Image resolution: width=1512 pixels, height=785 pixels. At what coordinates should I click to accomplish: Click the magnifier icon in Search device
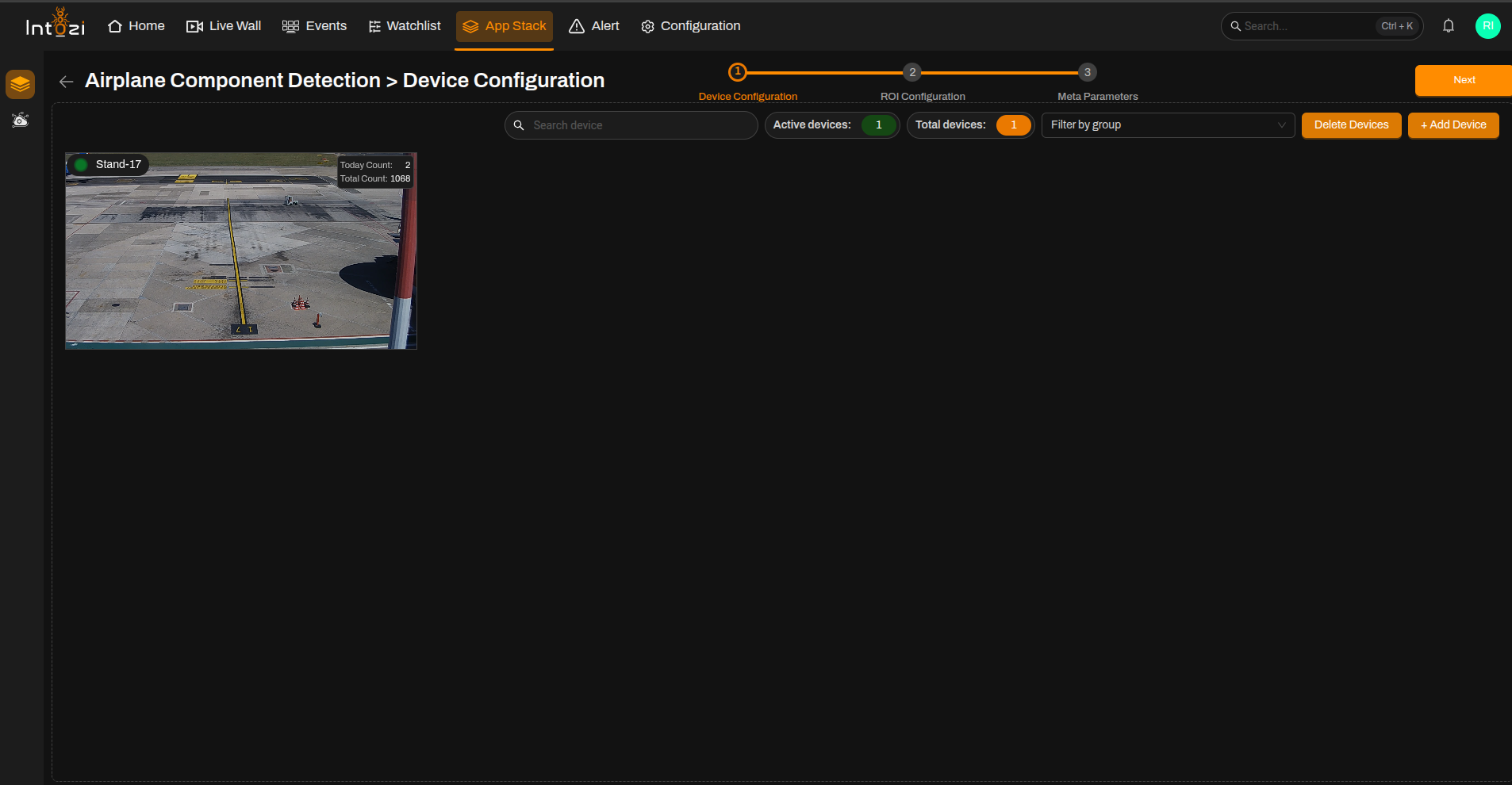tap(519, 125)
